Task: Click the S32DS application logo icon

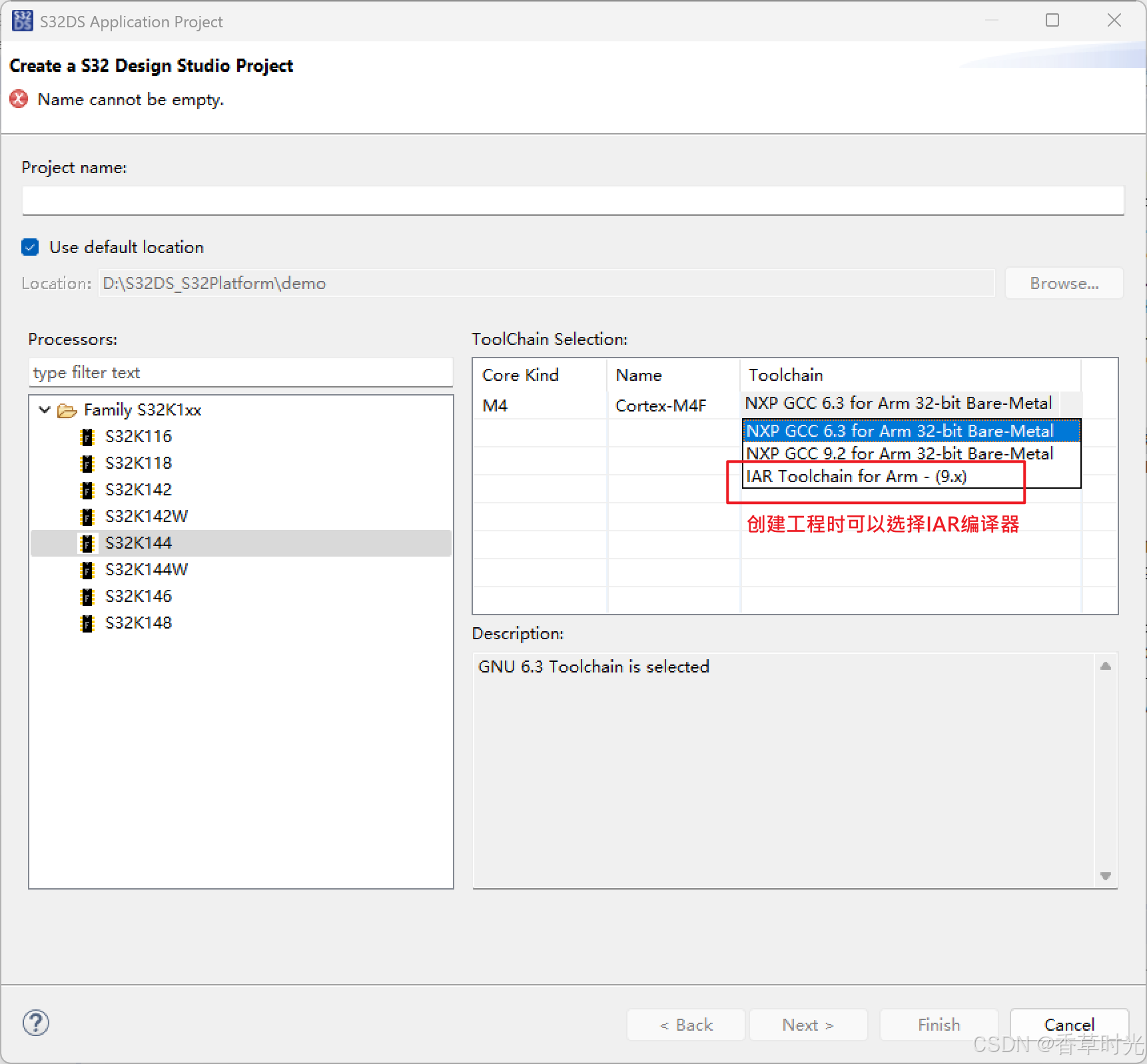Action: coord(22,21)
